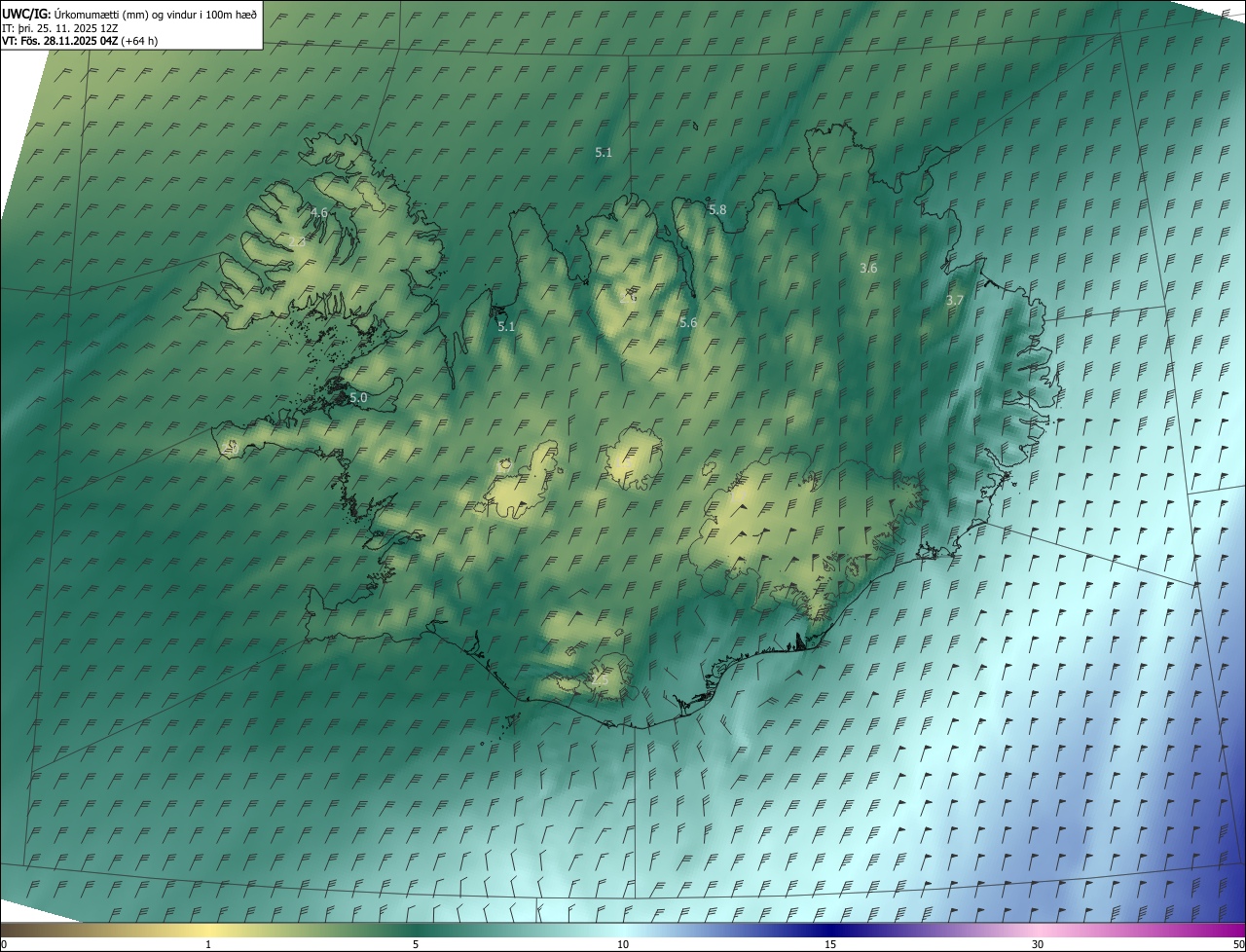Click the colorbar tick label "50"
Screen dimensions: 1246x952
[1238, 945]
